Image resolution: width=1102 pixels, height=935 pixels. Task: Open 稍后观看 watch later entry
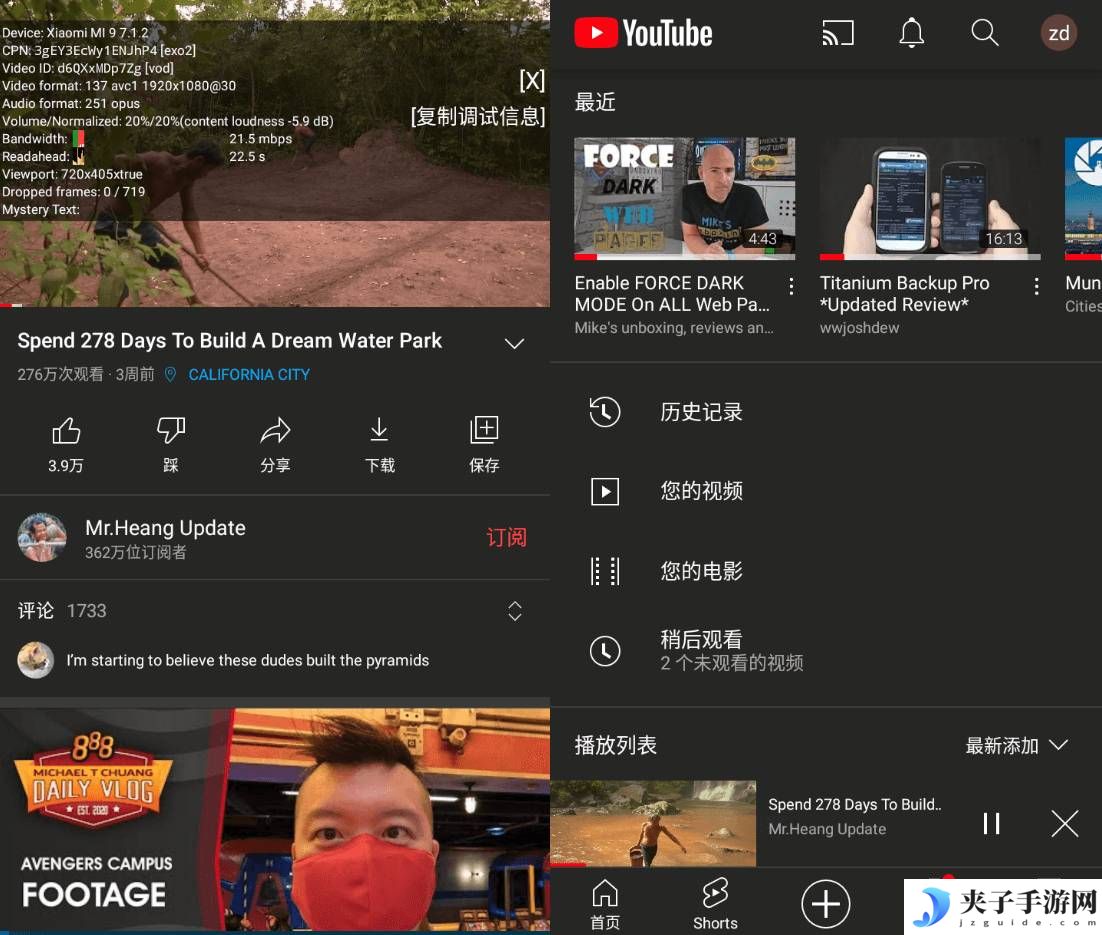pyautogui.click(x=826, y=651)
